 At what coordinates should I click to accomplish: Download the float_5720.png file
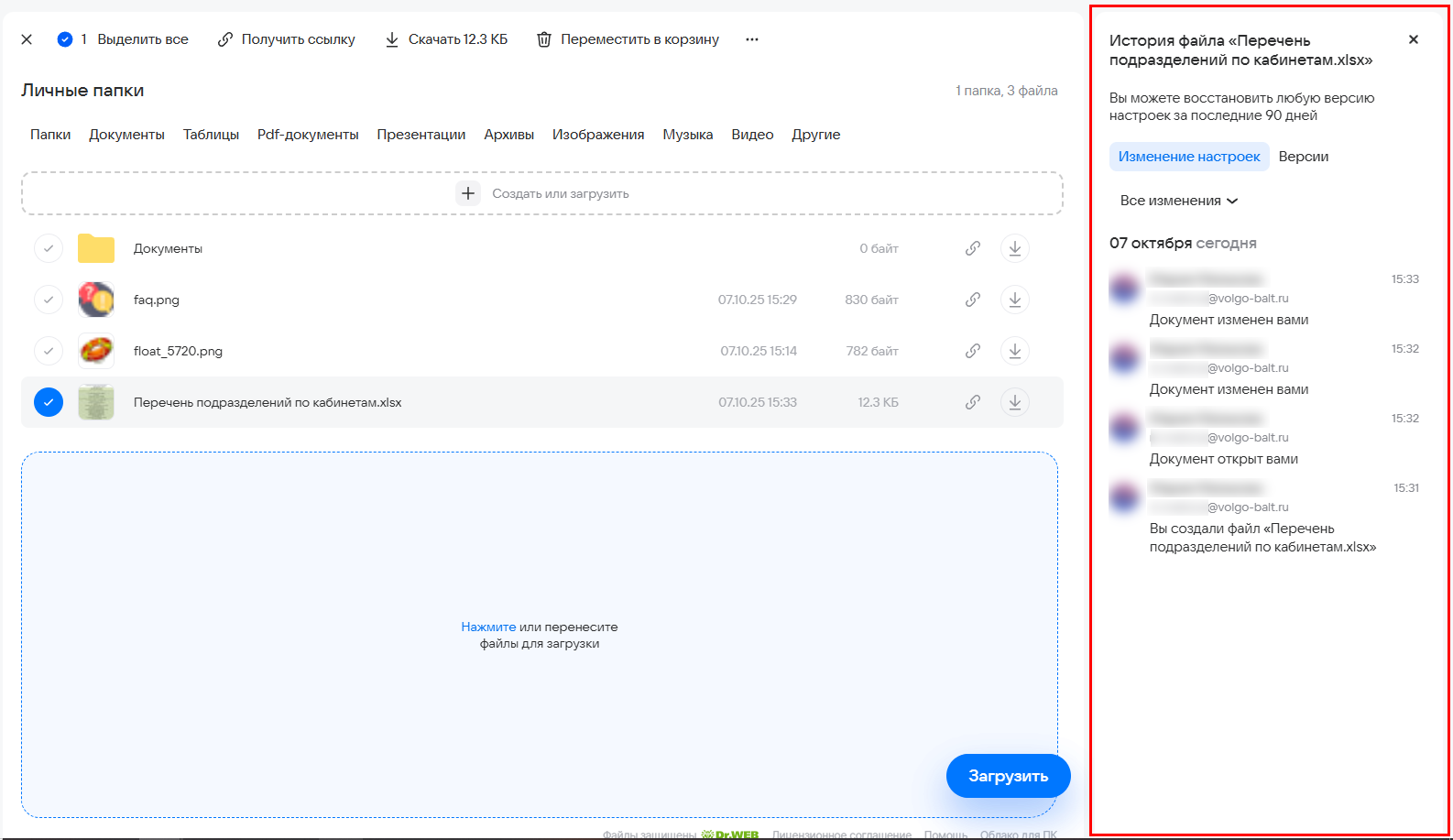click(1014, 351)
